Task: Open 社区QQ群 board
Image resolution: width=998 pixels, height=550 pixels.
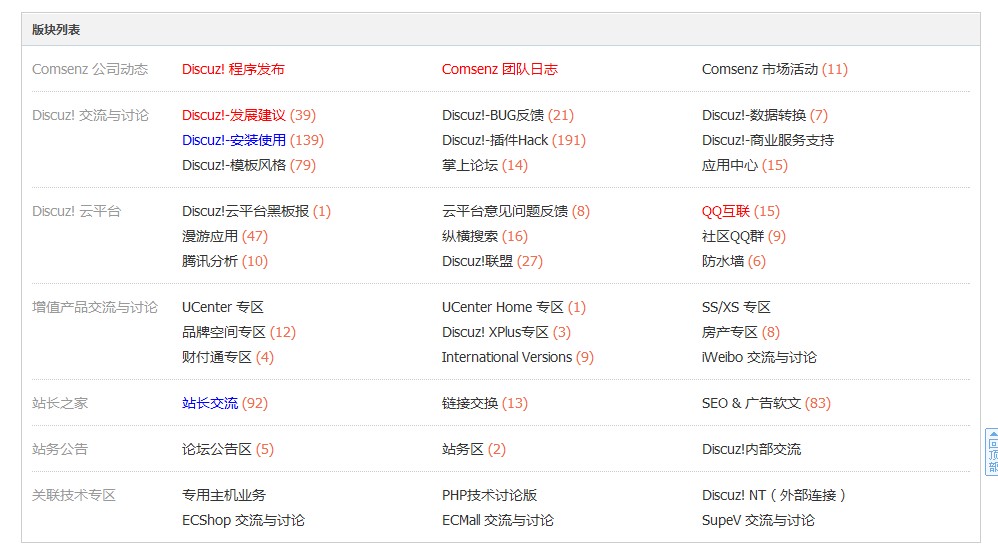Action: pos(733,236)
